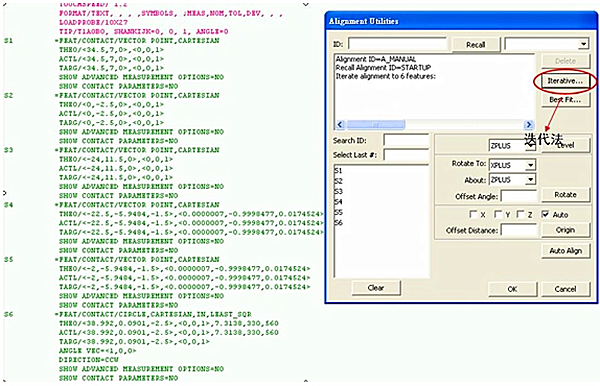Uncheck the Auto checkbox
600x386 pixels.
coord(545,214)
